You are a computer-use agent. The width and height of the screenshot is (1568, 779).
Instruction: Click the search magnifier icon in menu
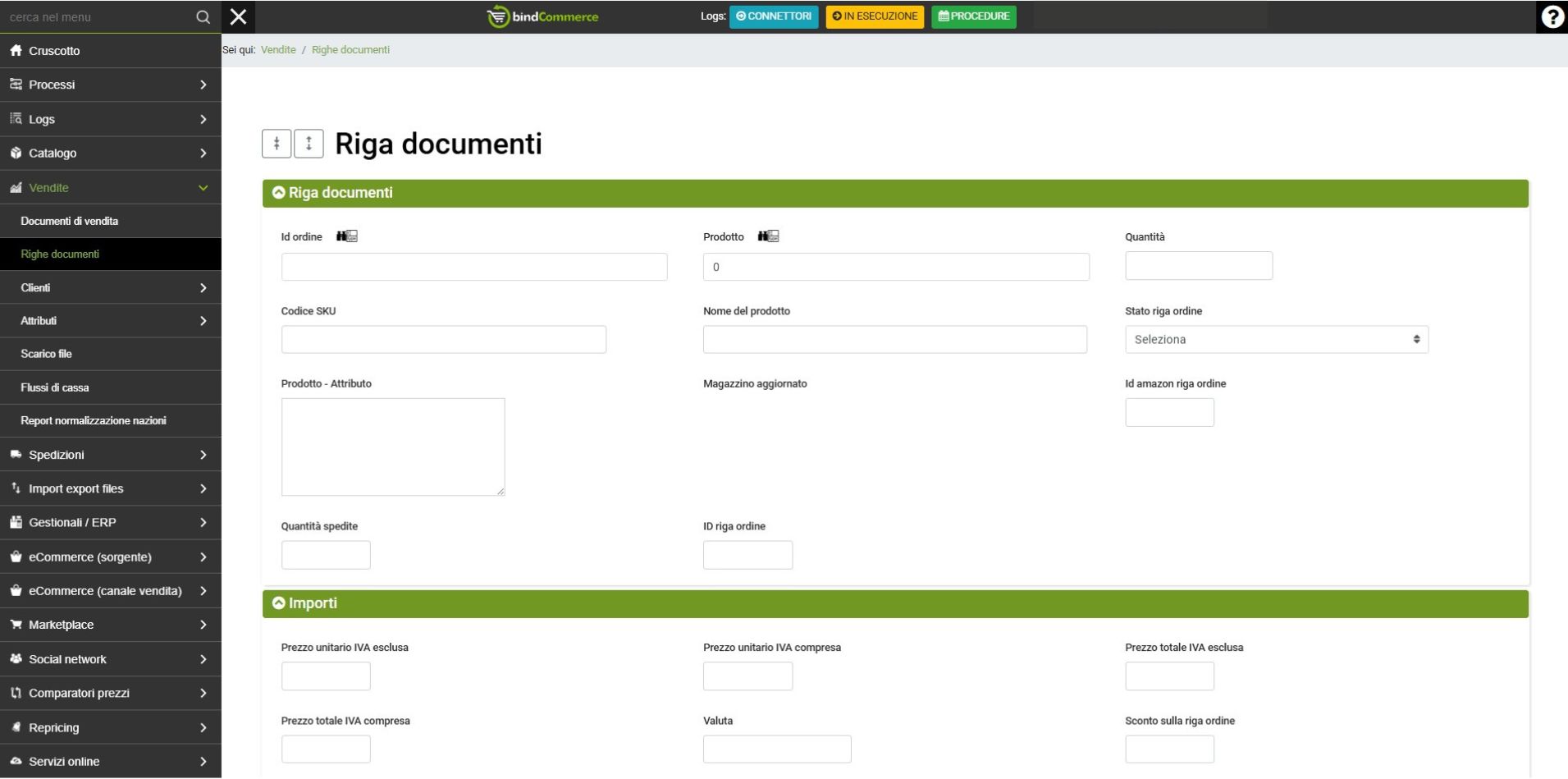[203, 17]
